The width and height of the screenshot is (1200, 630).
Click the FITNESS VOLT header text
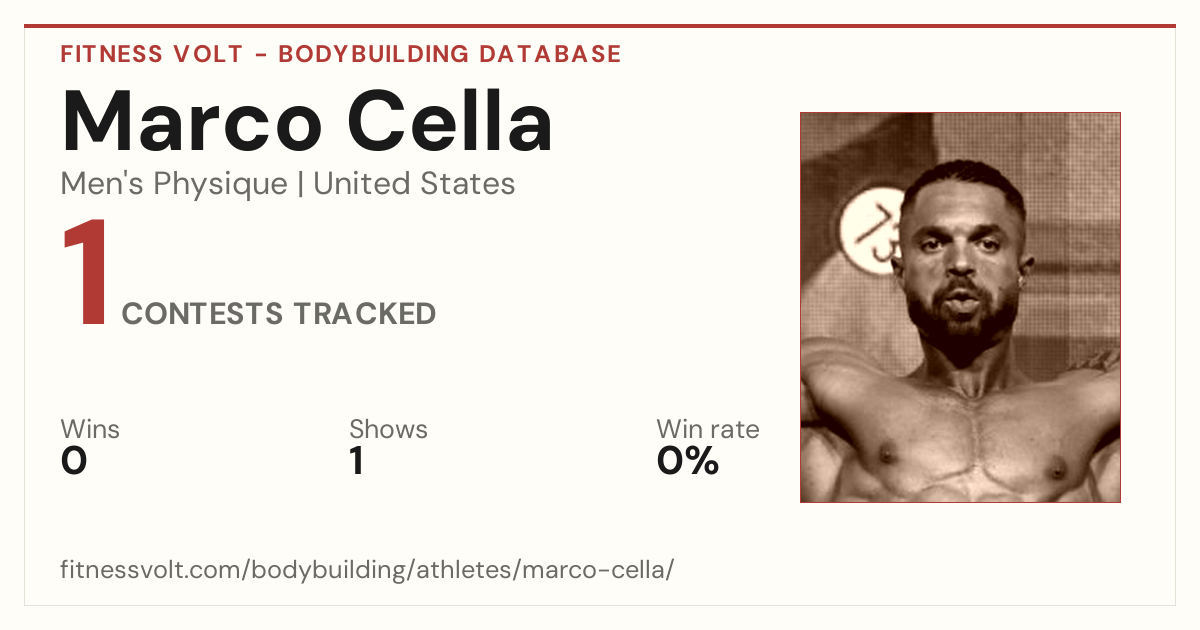tap(151, 54)
